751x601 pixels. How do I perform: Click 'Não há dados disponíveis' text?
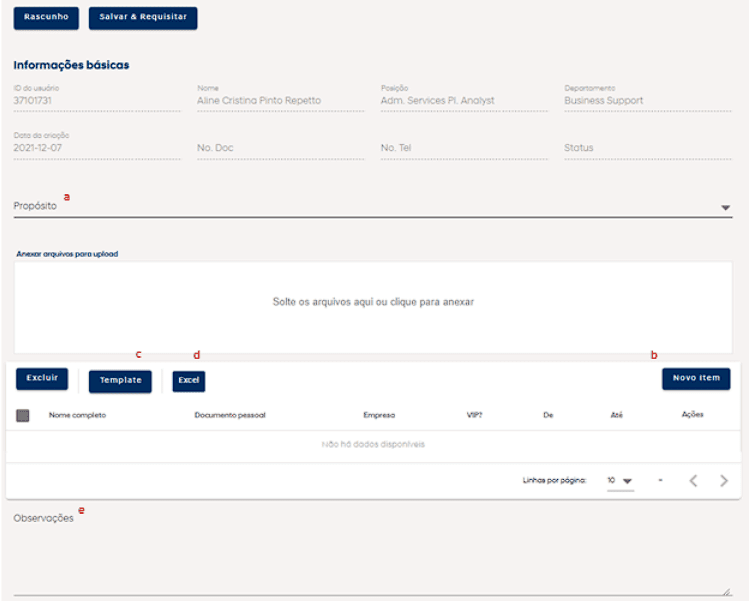(373, 444)
